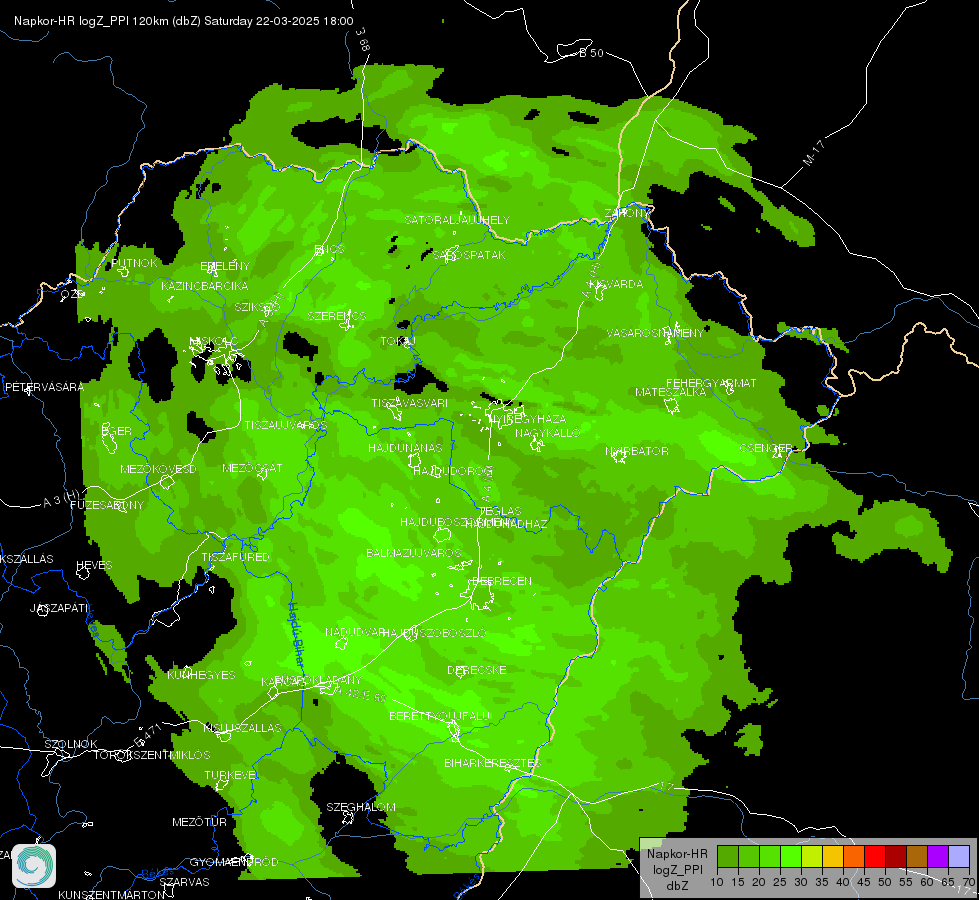Click the EDELENY city label
Image resolution: width=979 pixels, height=900 pixels.
tap(225, 266)
